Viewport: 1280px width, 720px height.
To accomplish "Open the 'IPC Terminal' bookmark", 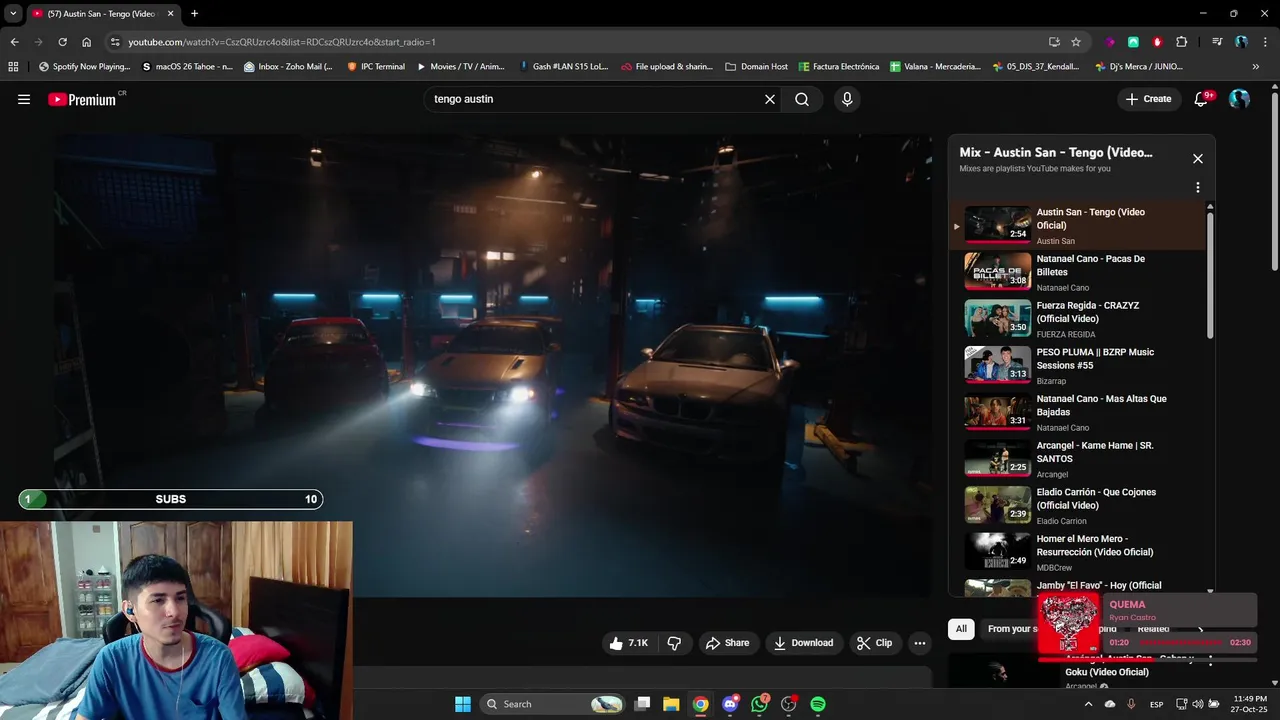I will [376, 67].
